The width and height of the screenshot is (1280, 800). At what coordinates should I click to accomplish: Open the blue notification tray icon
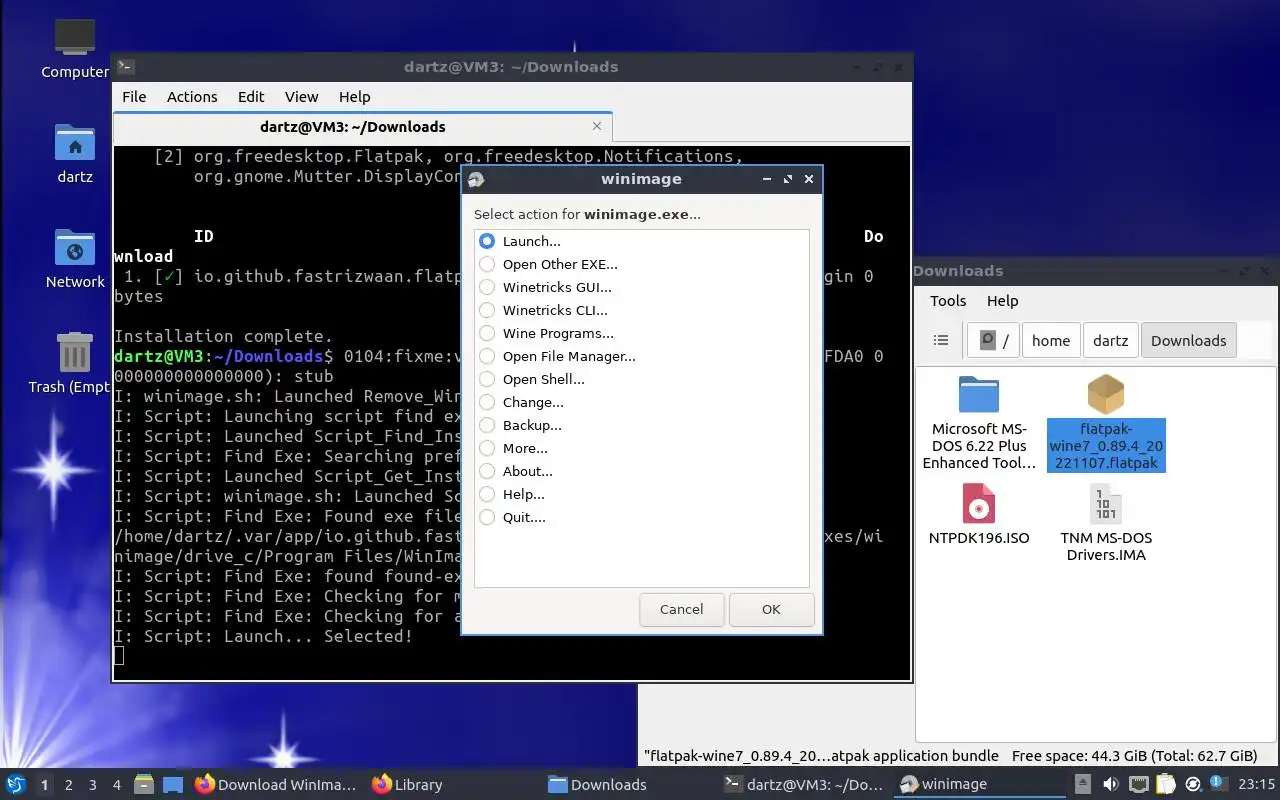1219,783
